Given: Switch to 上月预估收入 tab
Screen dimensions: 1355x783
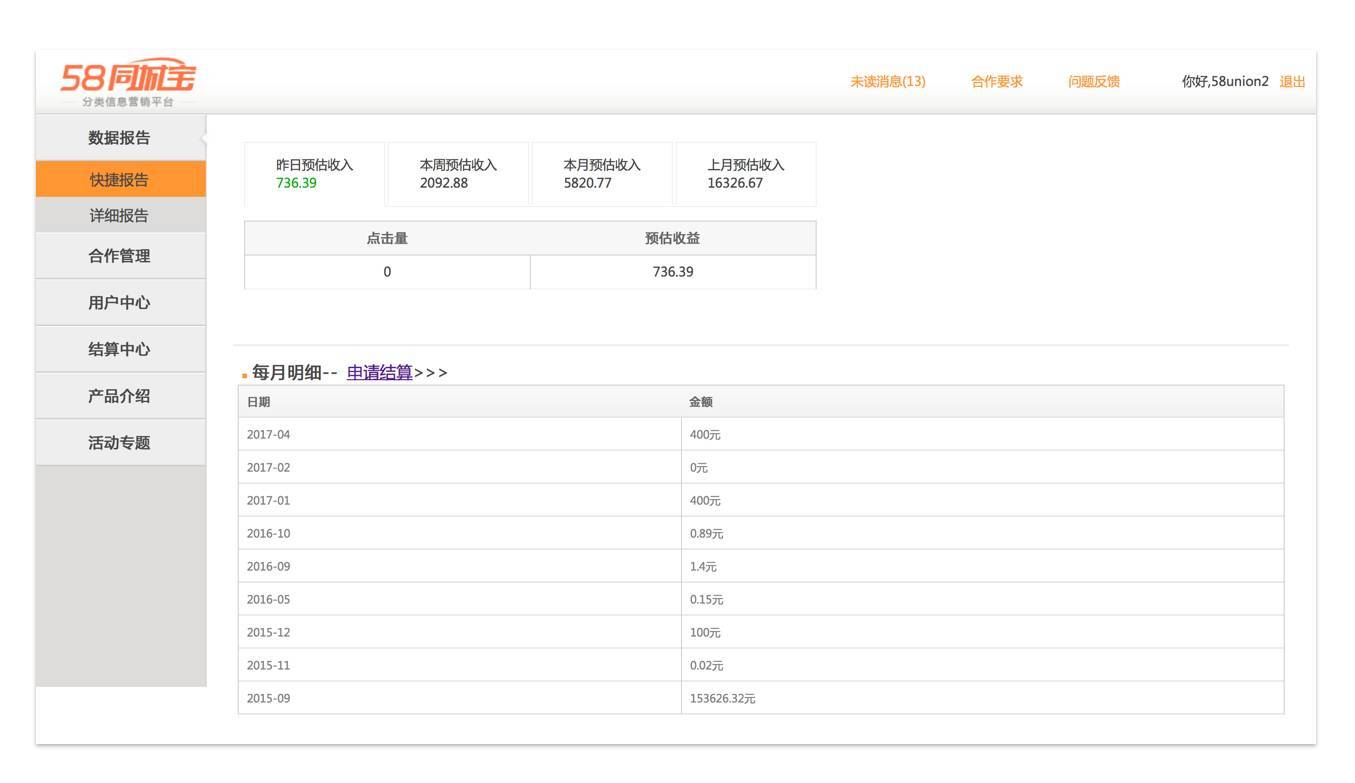Looking at the screenshot, I should 746,174.
